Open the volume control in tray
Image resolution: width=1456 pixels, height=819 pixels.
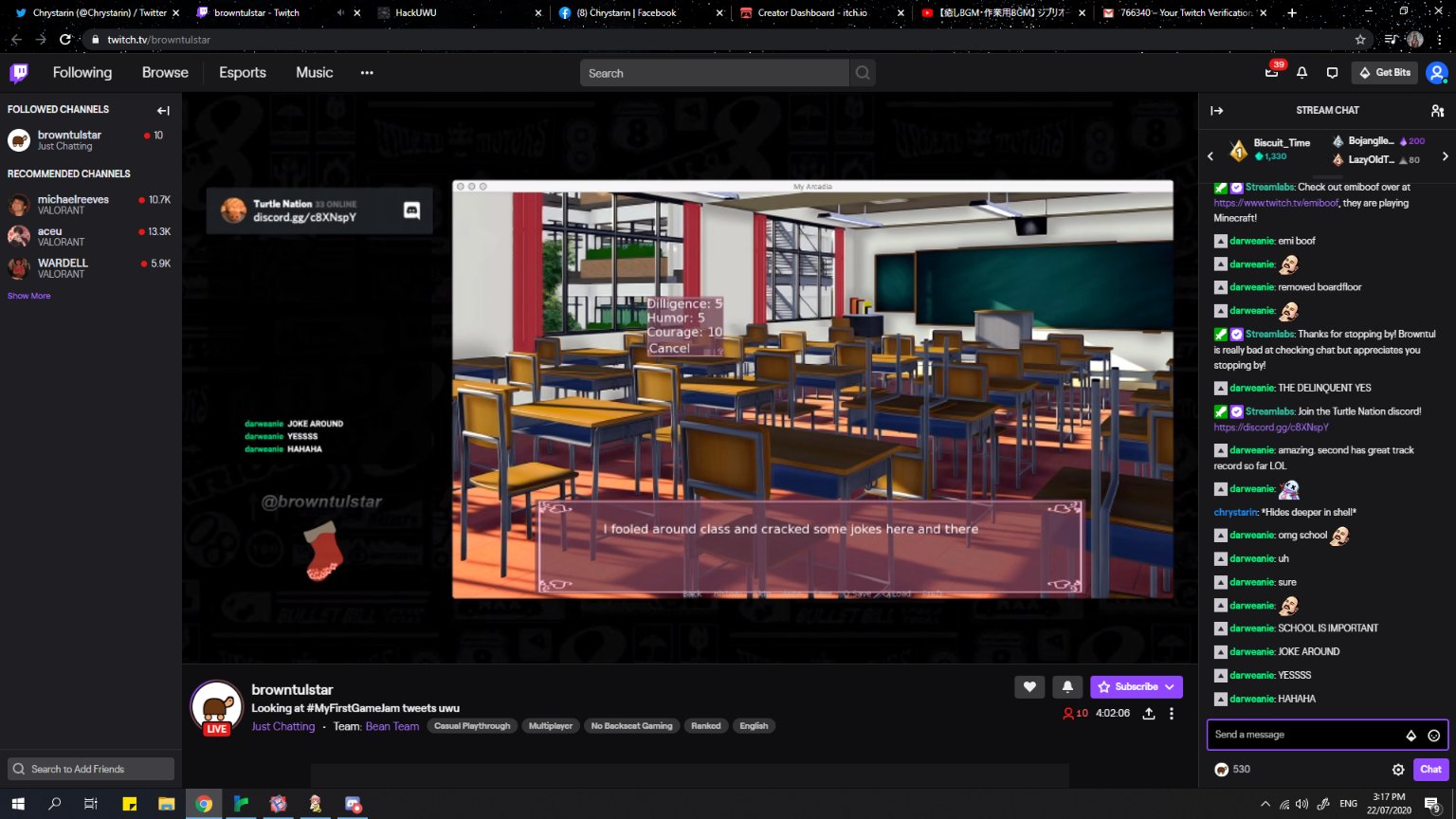(1301, 804)
